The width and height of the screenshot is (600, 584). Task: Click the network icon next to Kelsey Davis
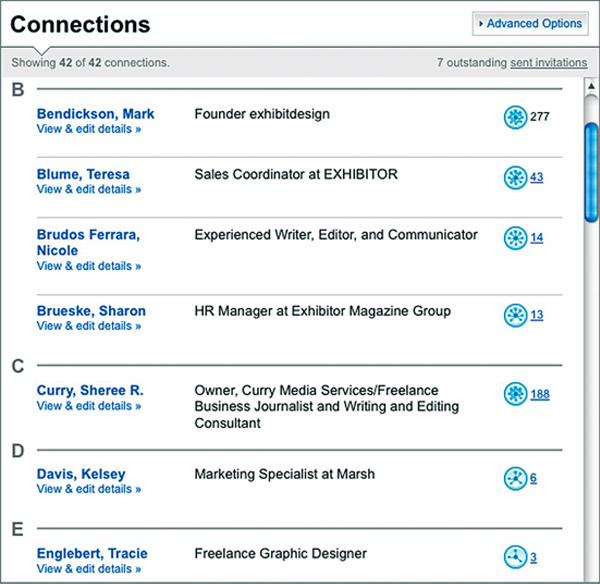tap(515, 478)
